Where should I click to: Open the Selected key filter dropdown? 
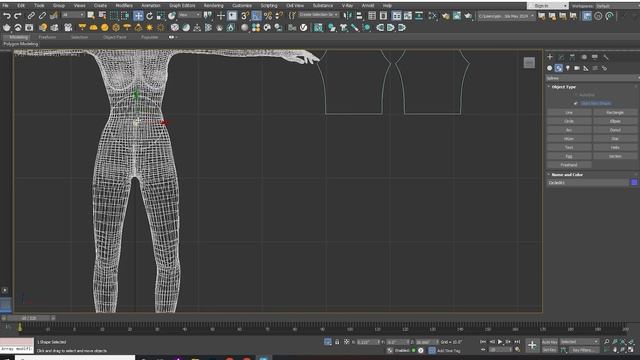point(580,342)
